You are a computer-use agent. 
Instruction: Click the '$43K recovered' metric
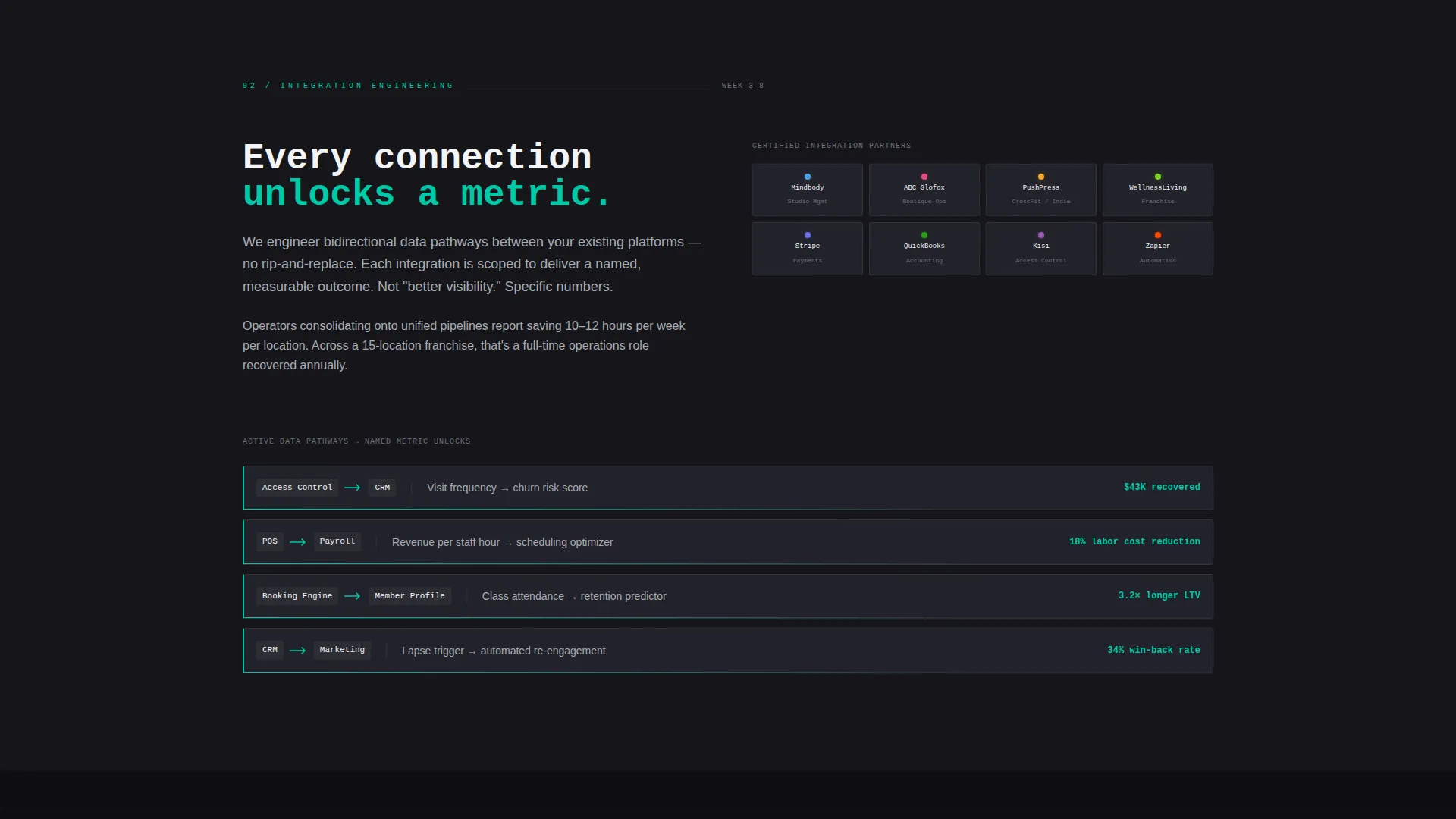1162,487
